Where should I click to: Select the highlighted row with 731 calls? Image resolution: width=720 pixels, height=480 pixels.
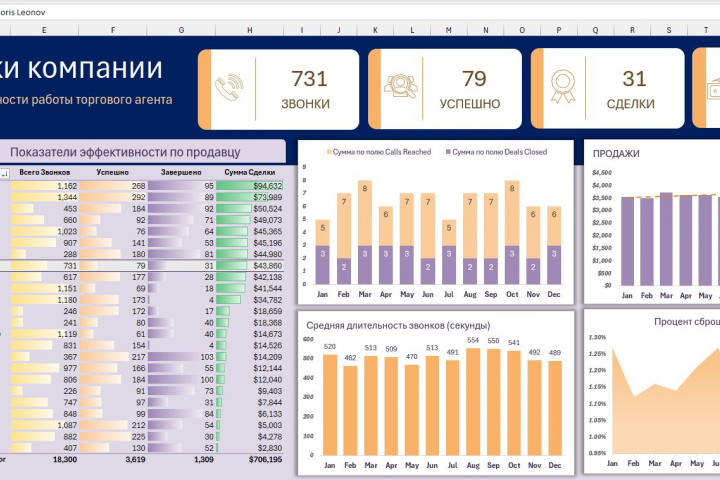click(142, 265)
